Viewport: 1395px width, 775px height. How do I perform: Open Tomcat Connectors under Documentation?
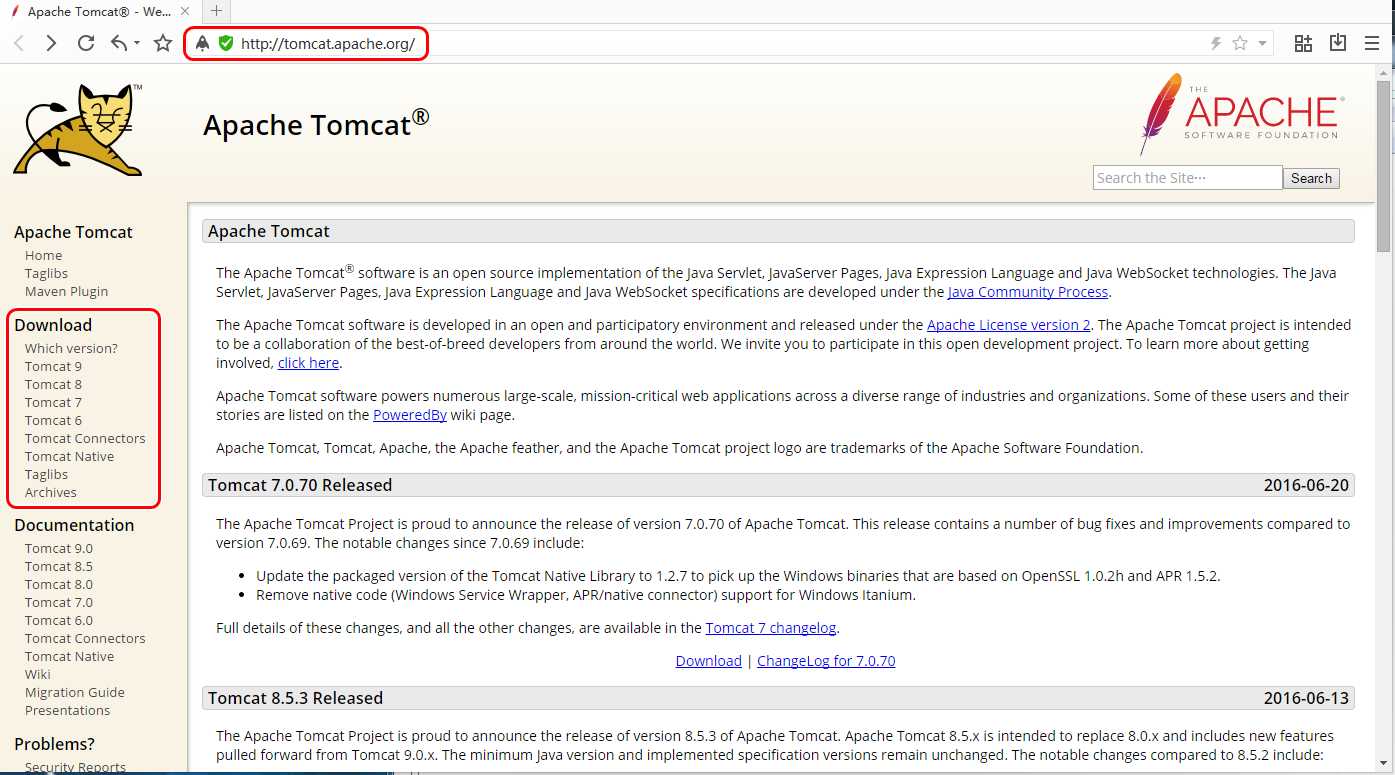(x=85, y=638)
